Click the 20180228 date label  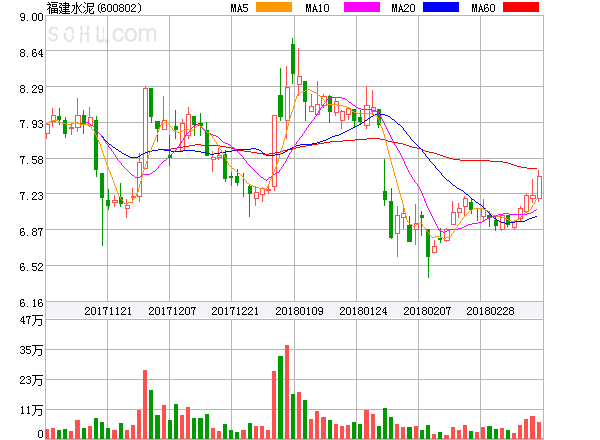pyautogui.click(x=490, y=311)
